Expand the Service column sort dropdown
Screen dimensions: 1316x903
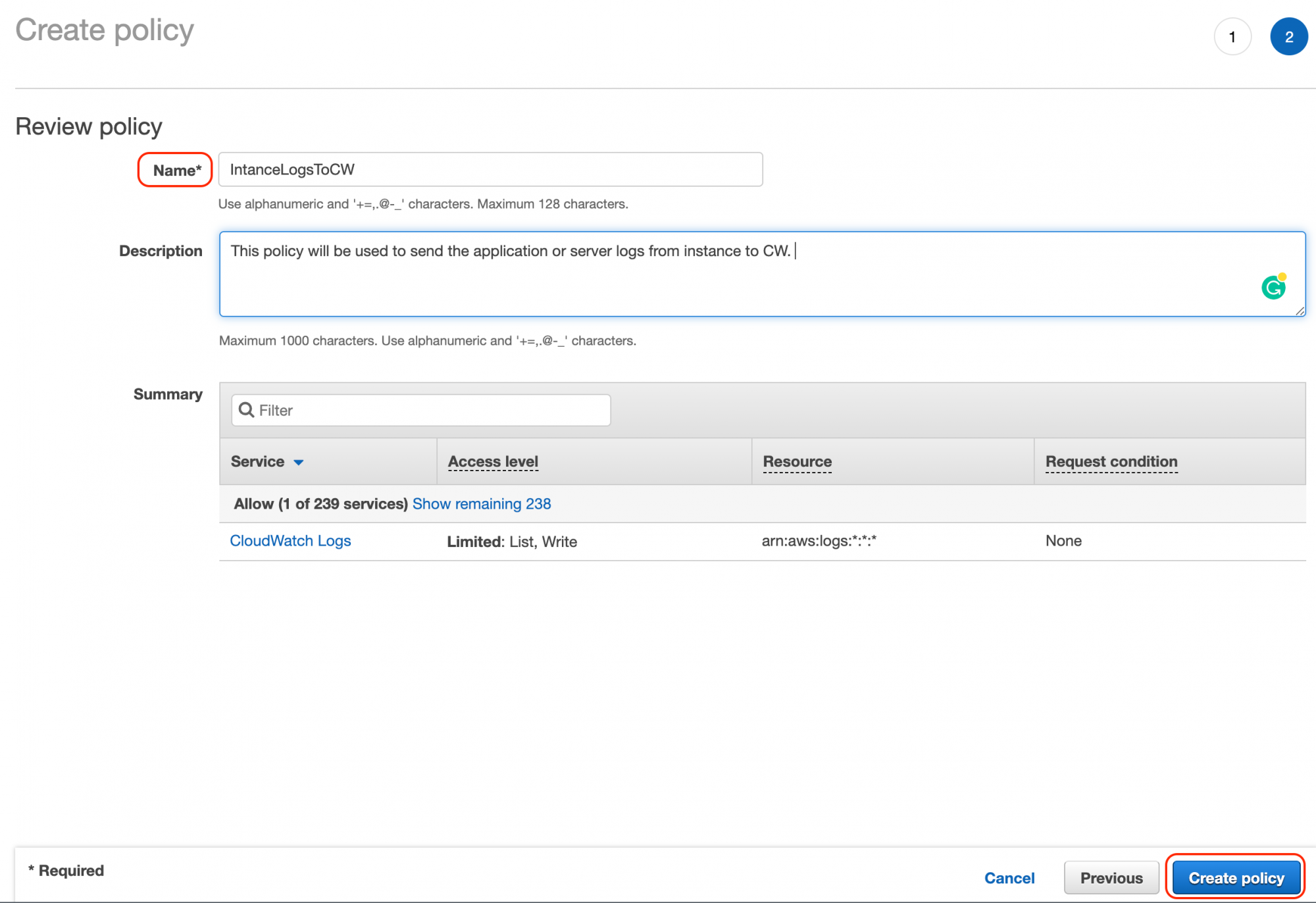[x=298, y=462]
